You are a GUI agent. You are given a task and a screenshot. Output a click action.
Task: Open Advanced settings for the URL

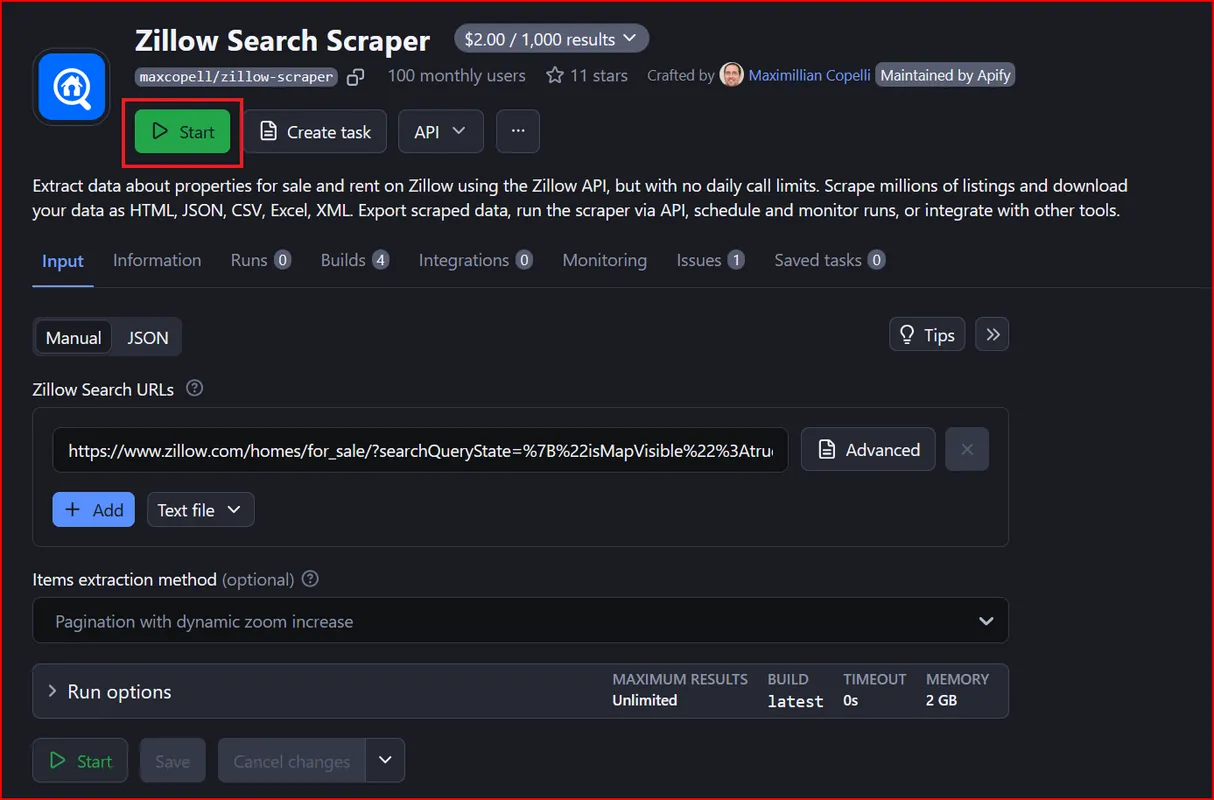(x=868, y=450)
